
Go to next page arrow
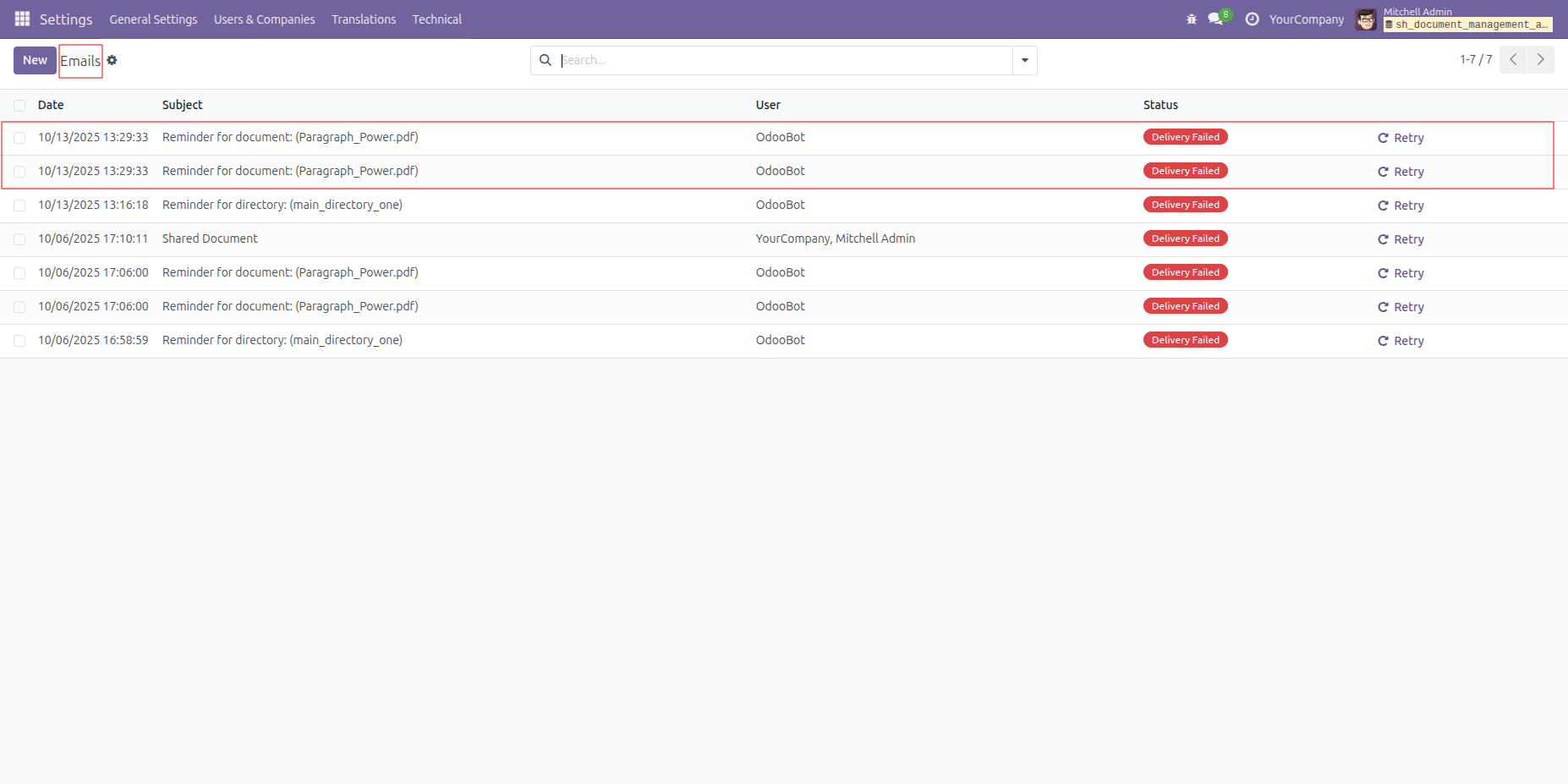pos(1540,59)
